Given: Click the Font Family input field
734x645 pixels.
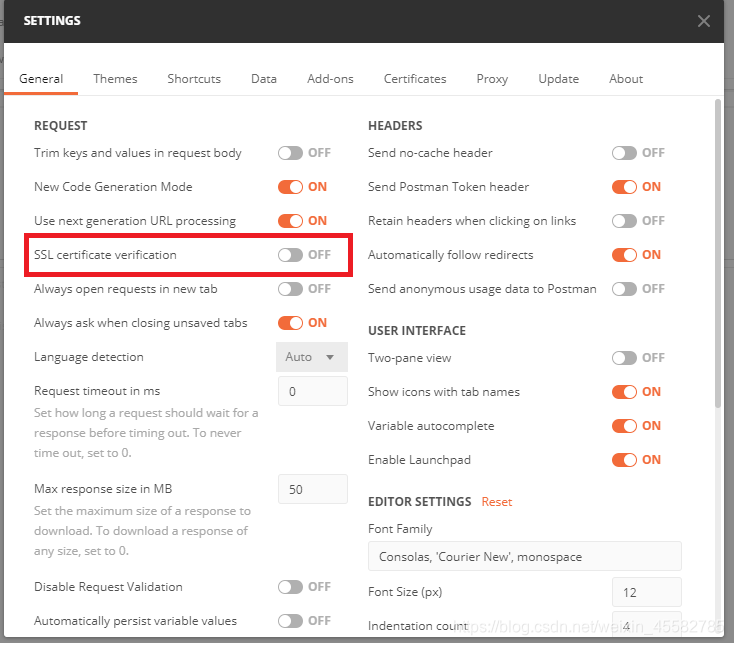Looking at the screenshot, I should tap(525, 557).
